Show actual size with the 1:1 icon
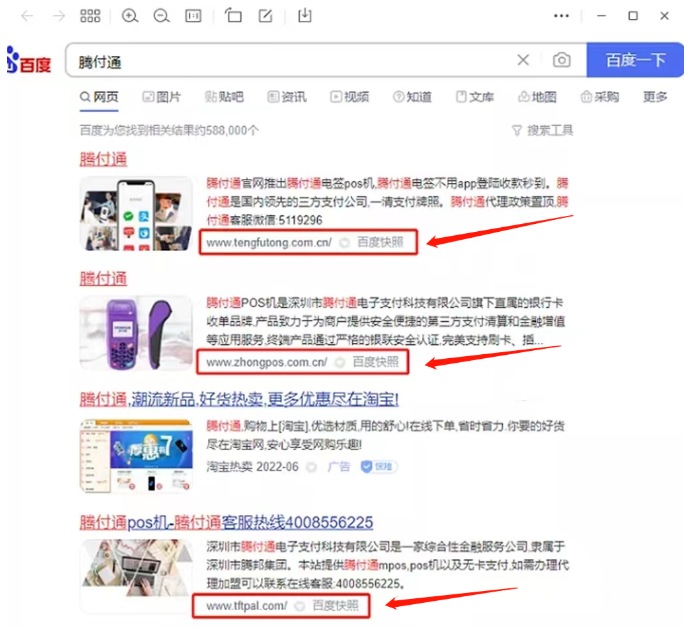This screenshot has height=628, width=694. [193, 16]
